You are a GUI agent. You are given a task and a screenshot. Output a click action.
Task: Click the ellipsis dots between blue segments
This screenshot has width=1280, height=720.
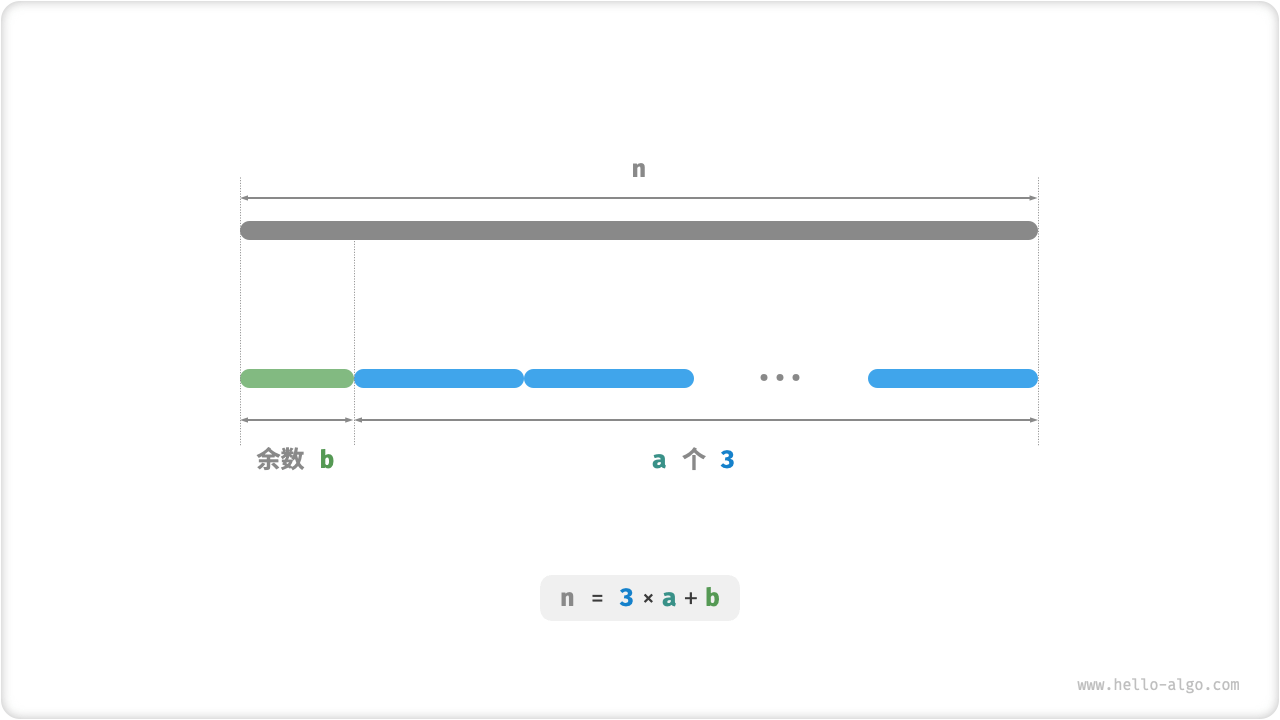[780, 378]
